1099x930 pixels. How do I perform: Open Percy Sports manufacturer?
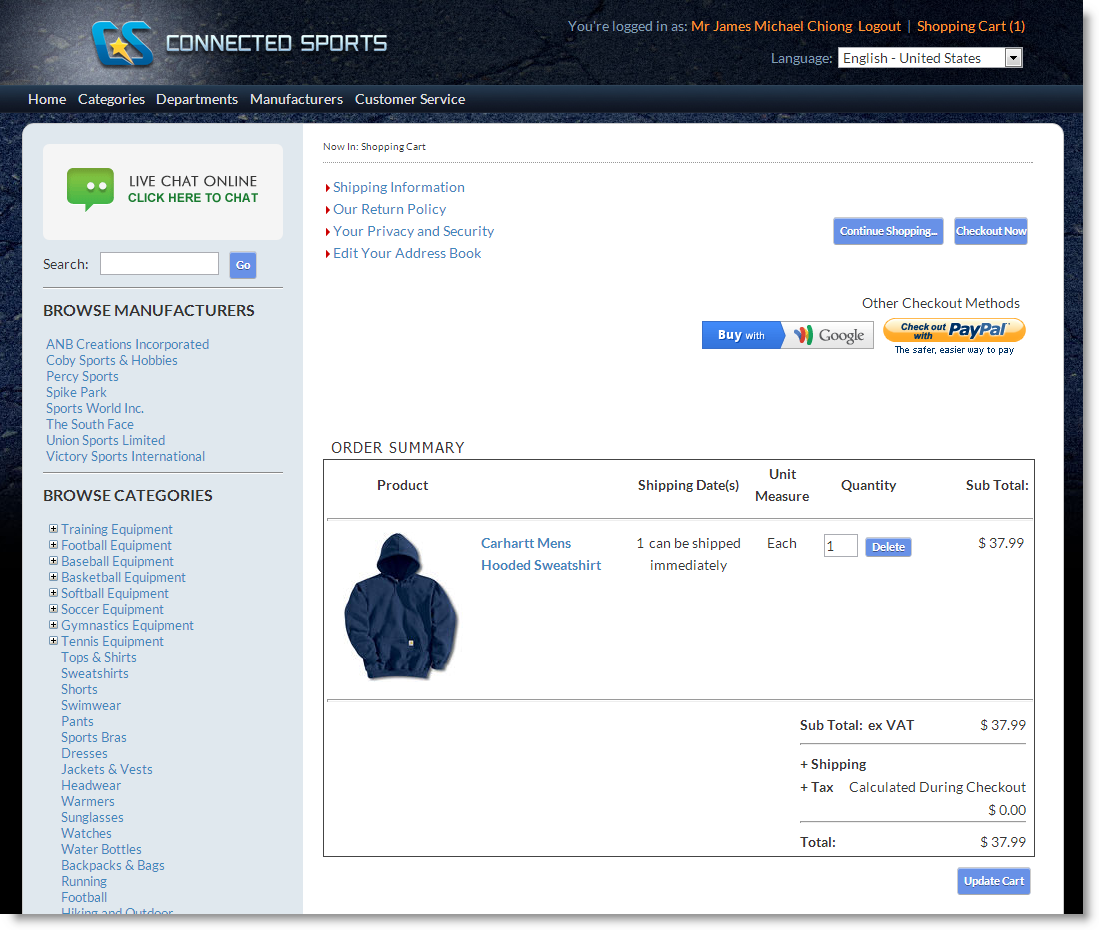82,376
